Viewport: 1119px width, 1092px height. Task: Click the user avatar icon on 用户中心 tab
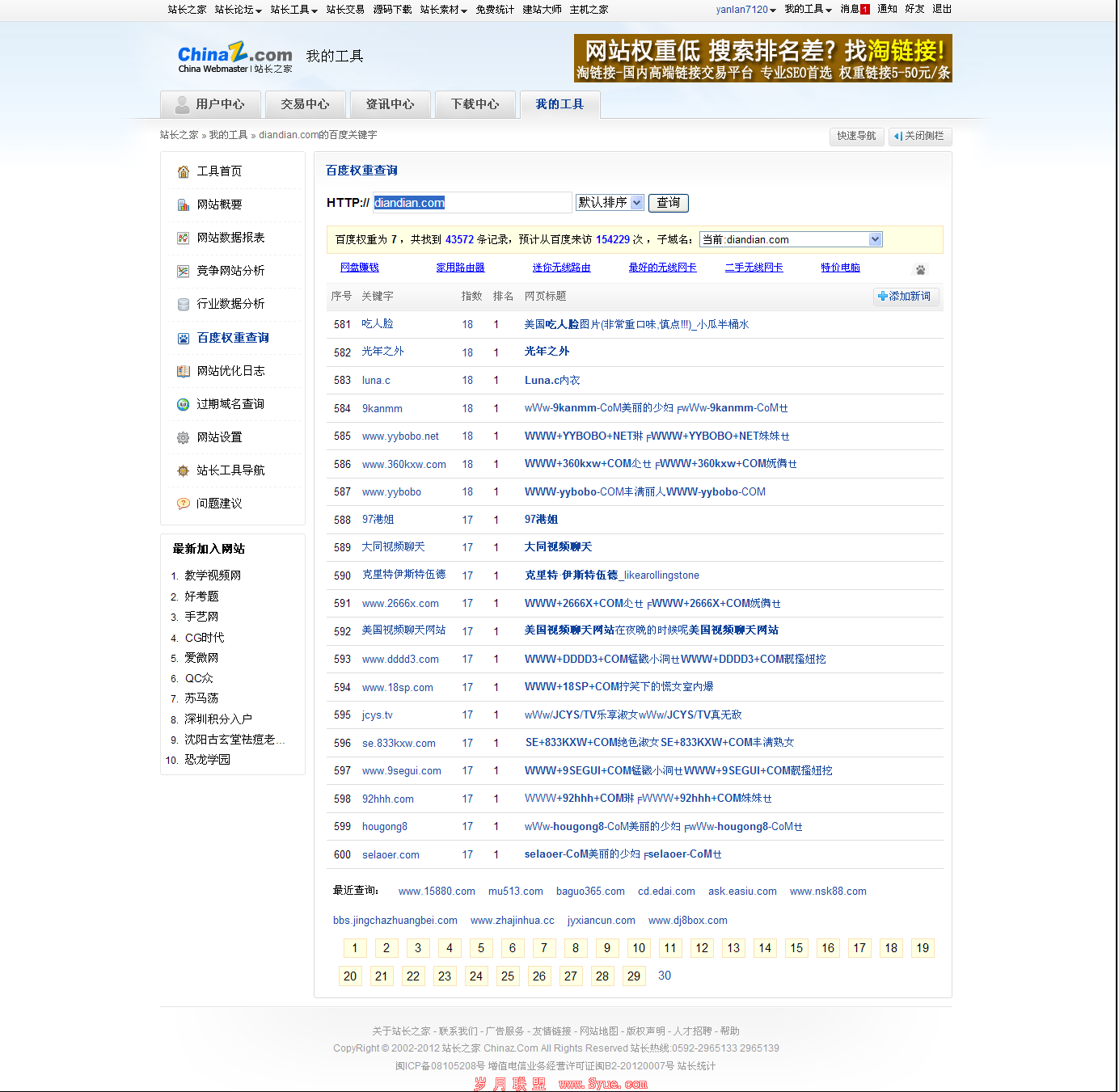point(183,104)
